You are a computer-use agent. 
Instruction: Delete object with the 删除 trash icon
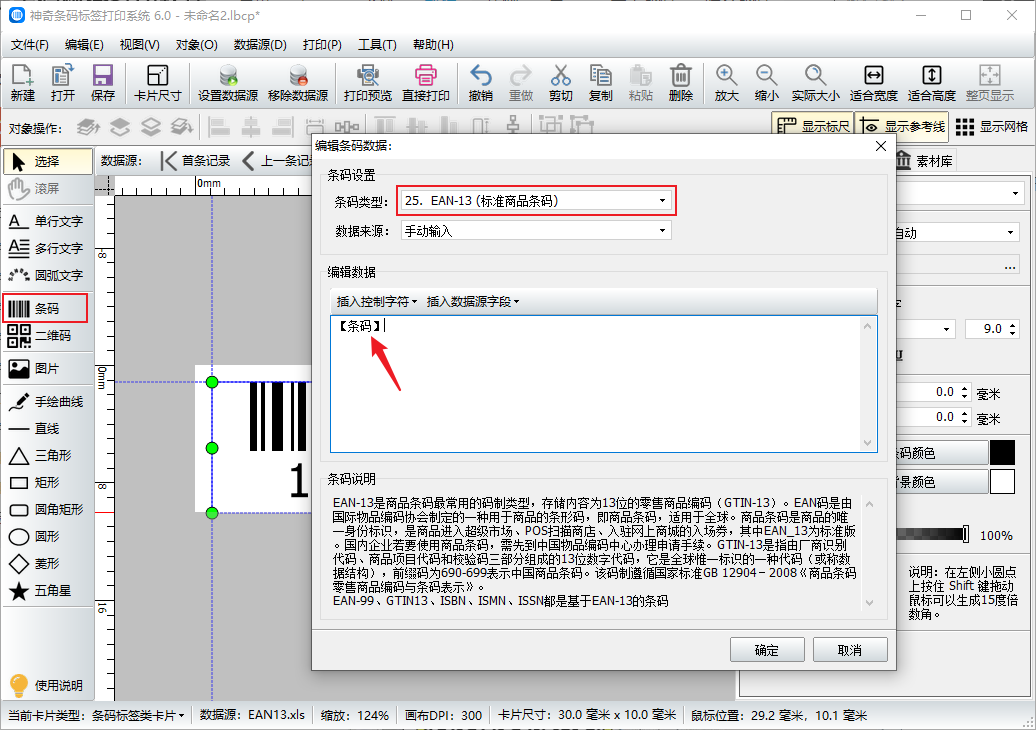[x=681, y=83]
